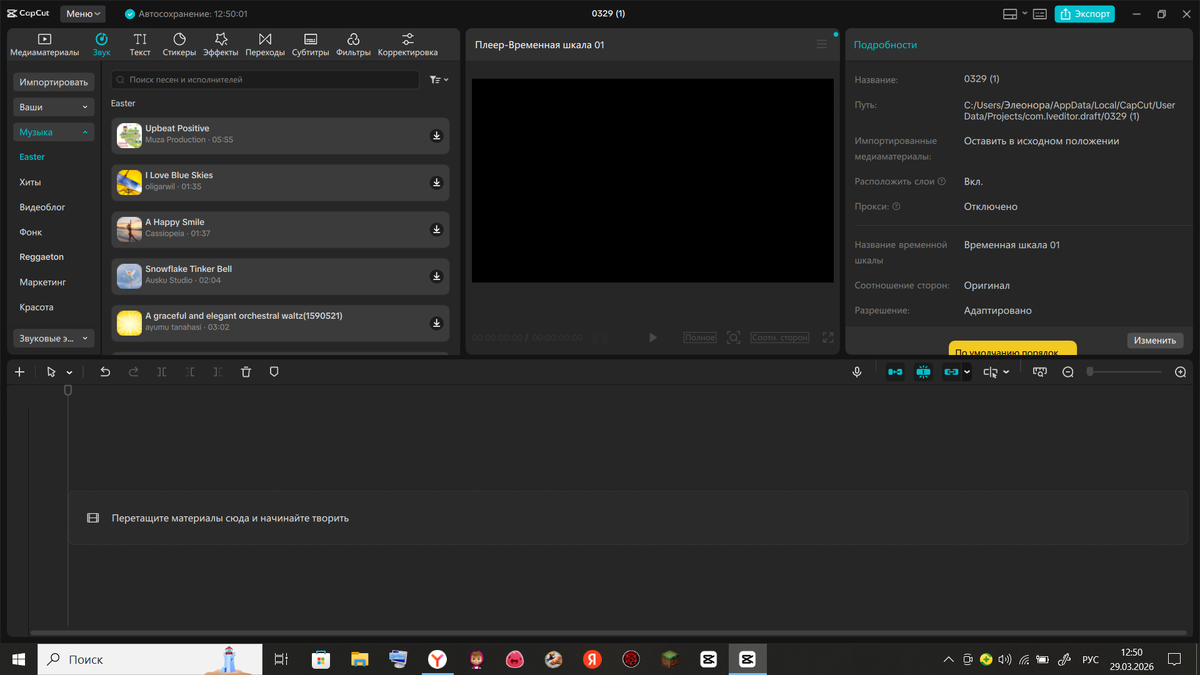Play the timeline preview
This screenshot has width=1200, height=675.
coord(653,338)
